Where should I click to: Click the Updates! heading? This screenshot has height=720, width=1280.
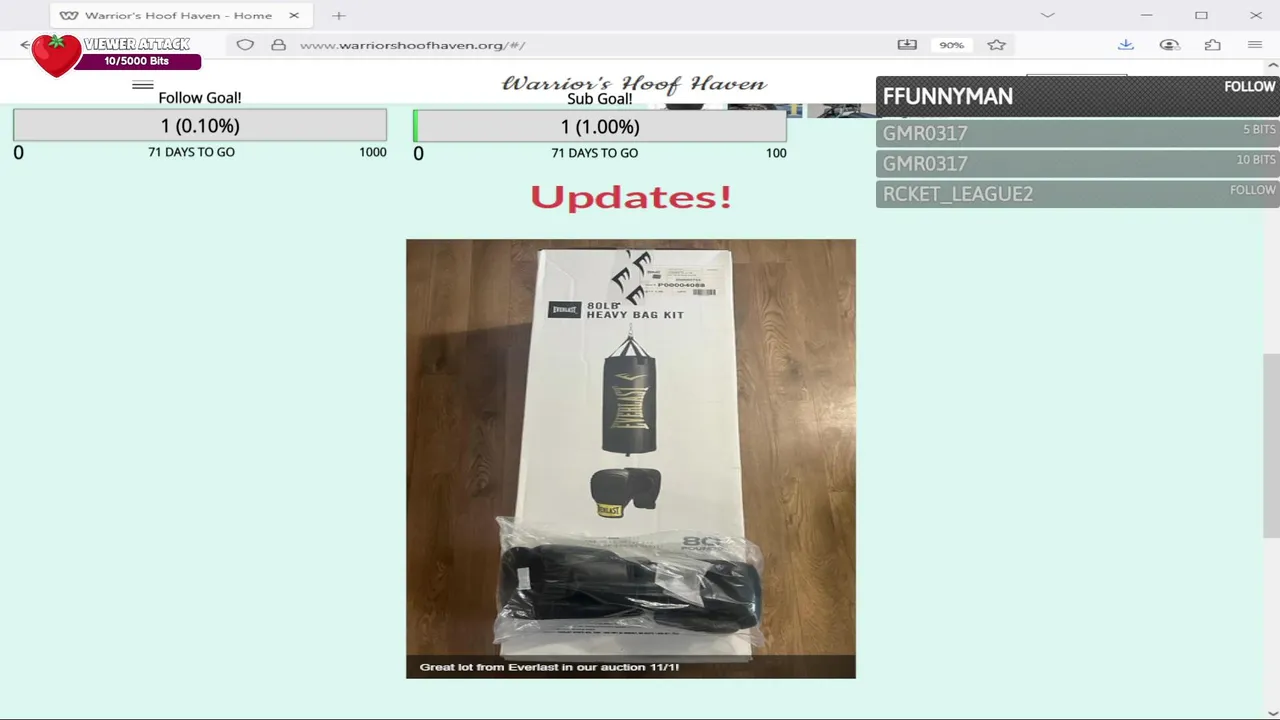631,197
